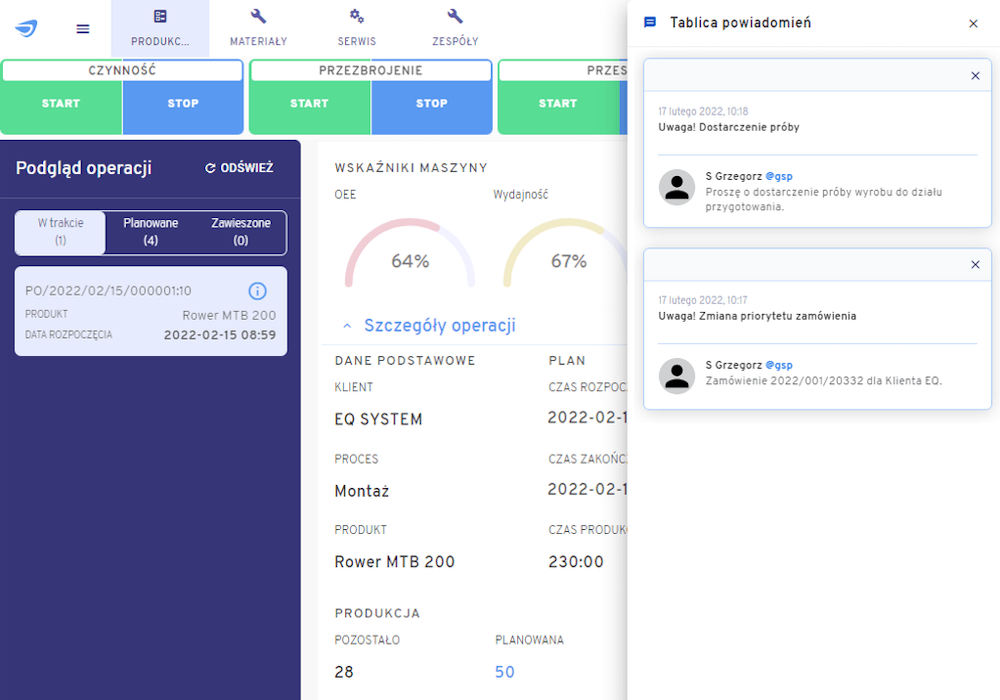The width and height of the screenshot is (1000, 700).
Task: Dismiss the Dostarczenie próby notification
Action: coord(975,76)
